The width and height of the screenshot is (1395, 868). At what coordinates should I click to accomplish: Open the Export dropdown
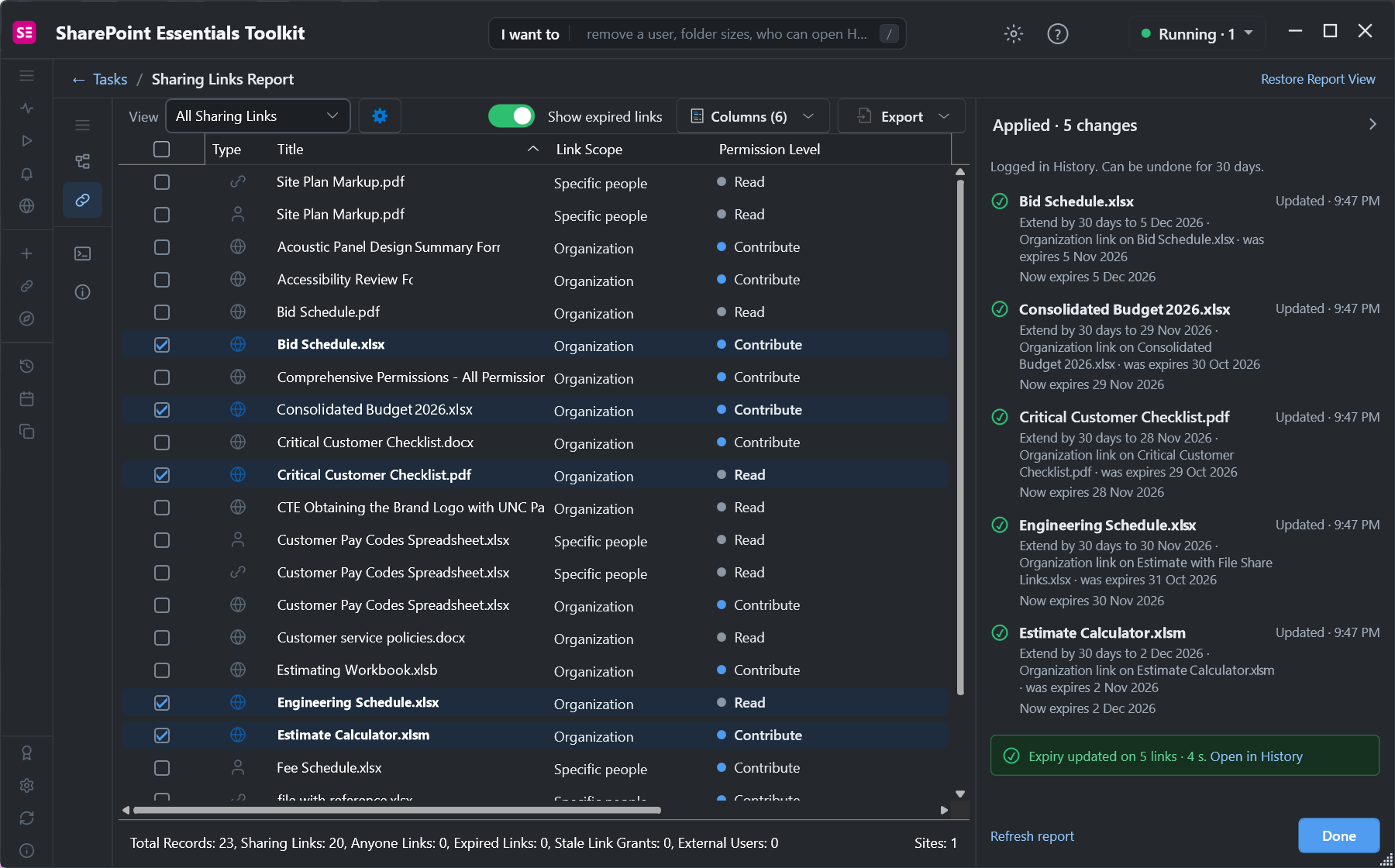click(x=902, y=116)
